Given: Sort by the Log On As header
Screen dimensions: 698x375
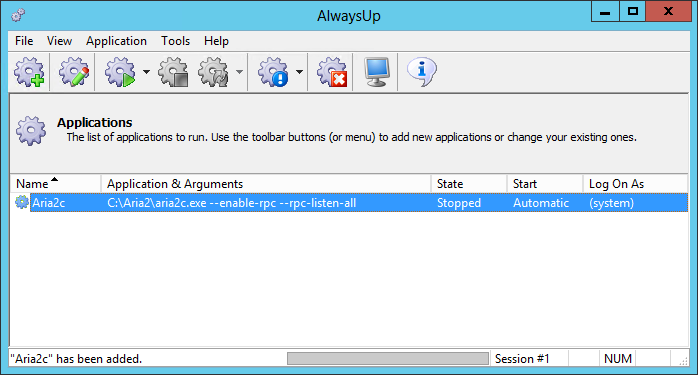Looking at the screenshot, I should (635, 183).
